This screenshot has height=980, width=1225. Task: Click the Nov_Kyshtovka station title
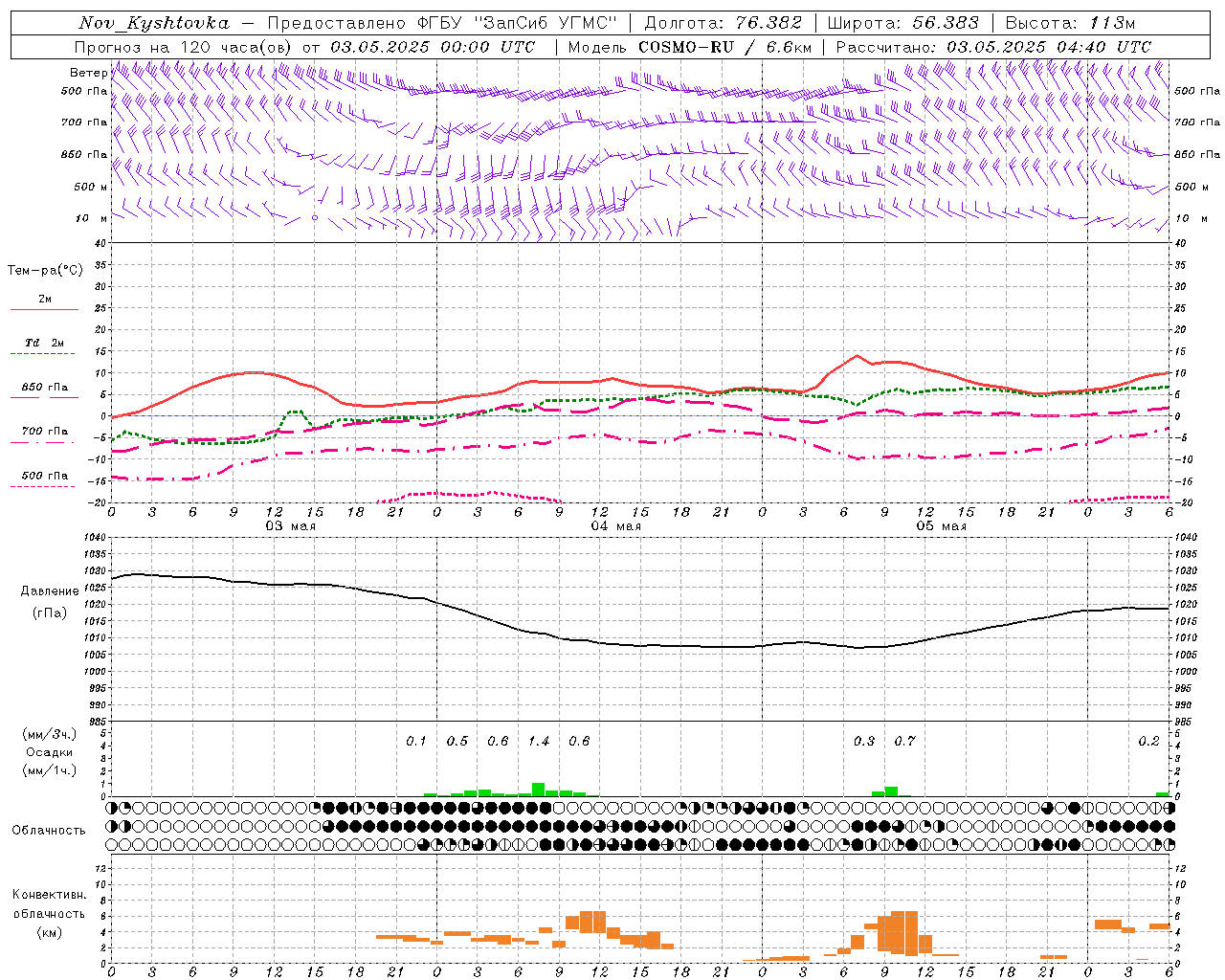pos(154,23)
